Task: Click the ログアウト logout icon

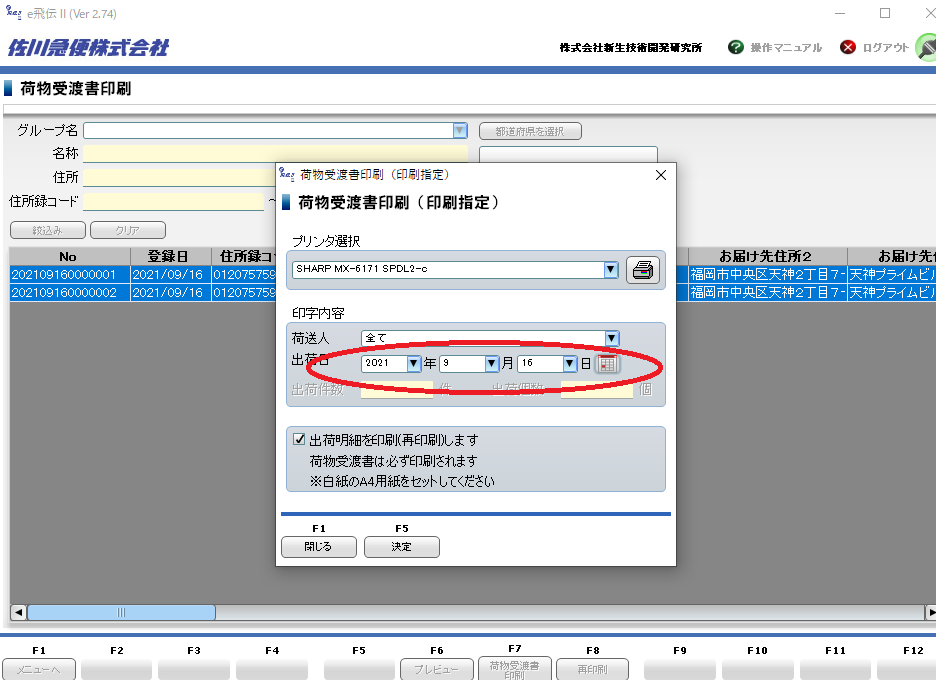Action: point(848,47)
